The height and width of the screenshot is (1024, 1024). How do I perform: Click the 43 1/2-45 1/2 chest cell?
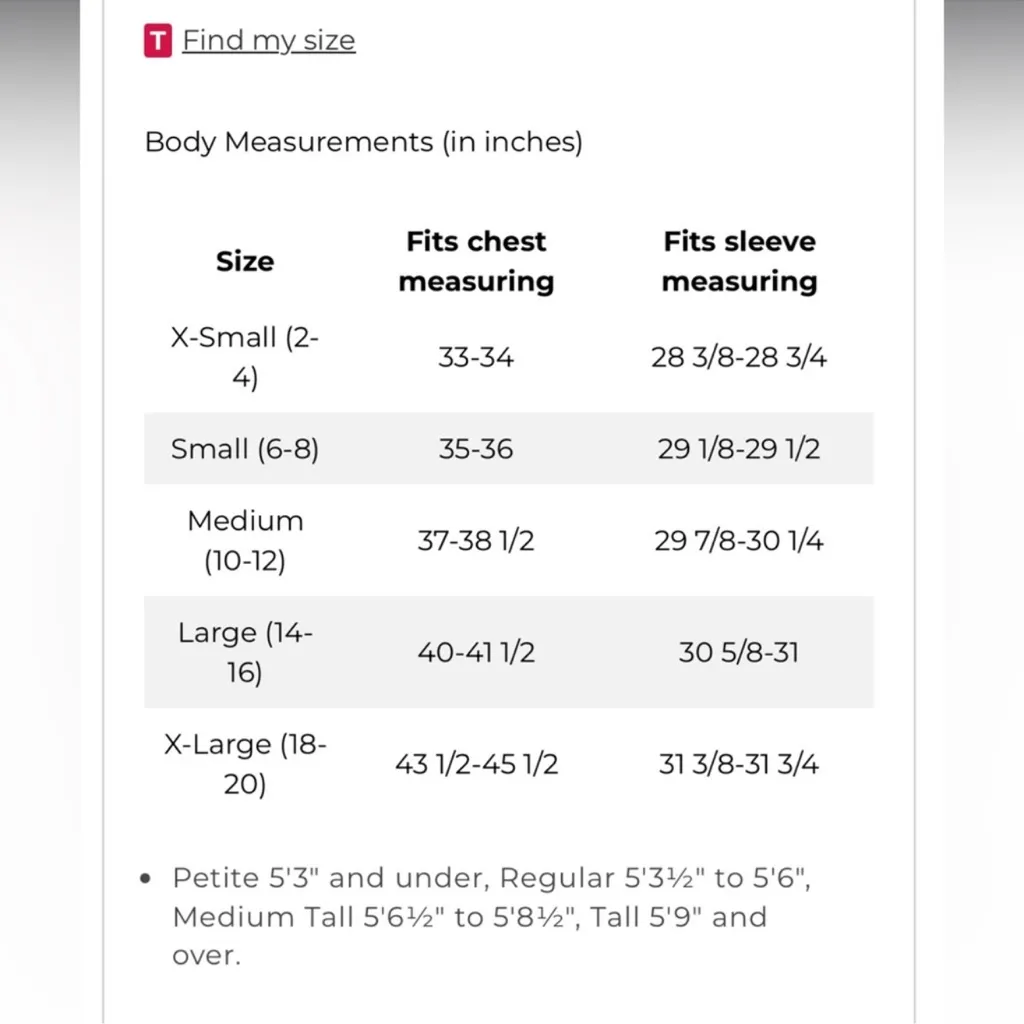point(476,765)
